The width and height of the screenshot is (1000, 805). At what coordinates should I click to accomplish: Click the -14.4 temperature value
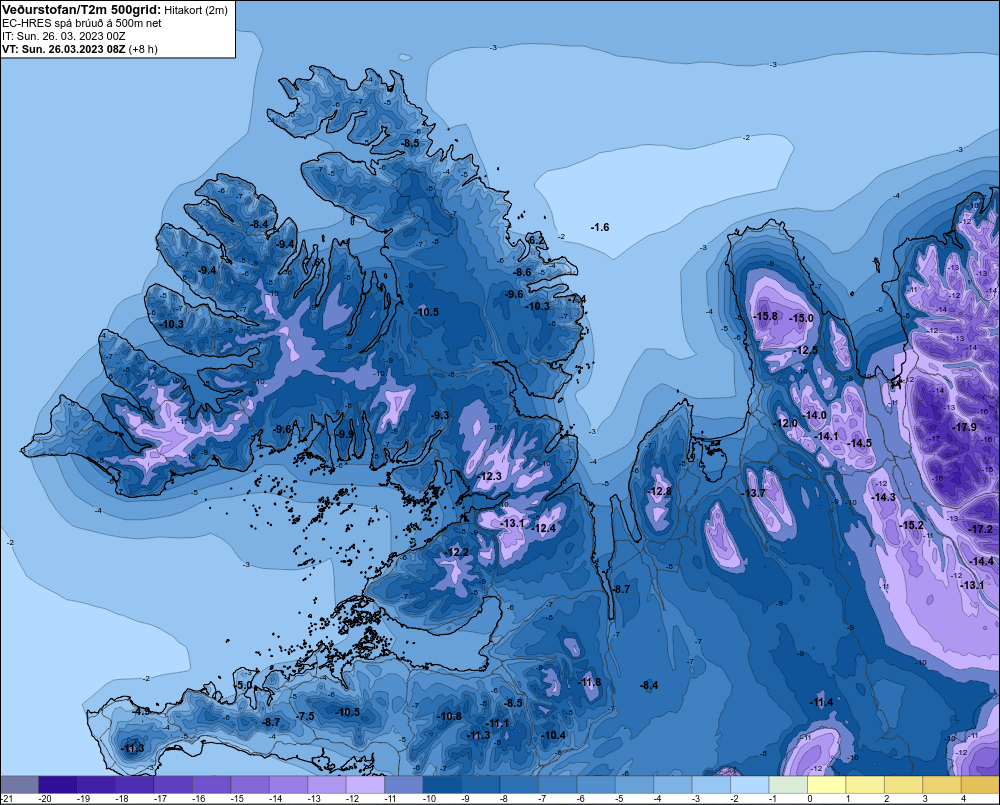[x=982, y=561]
